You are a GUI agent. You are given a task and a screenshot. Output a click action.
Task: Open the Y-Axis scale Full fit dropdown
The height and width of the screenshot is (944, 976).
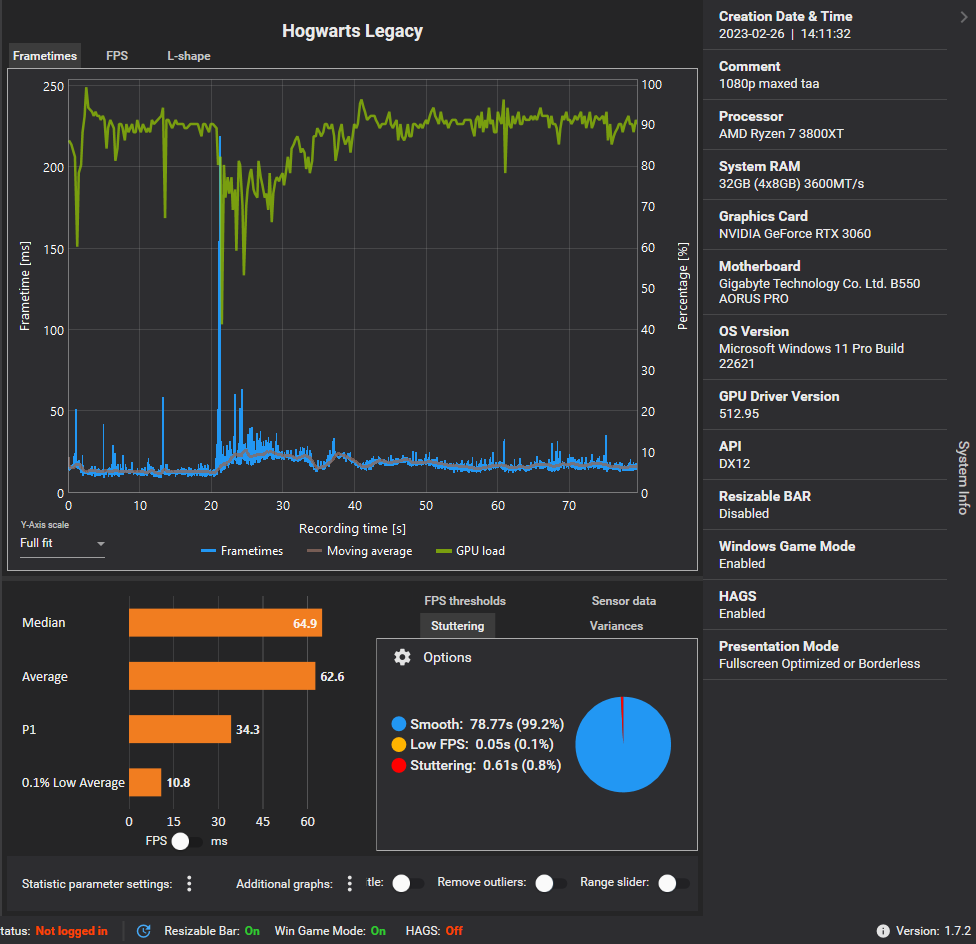pyautogui.click(x=62, y=543)
